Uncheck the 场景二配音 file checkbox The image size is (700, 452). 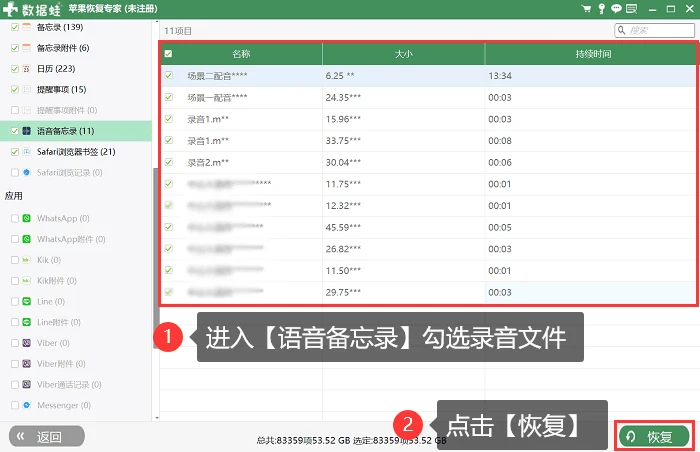pyautogui.click(x=169, y=75)
